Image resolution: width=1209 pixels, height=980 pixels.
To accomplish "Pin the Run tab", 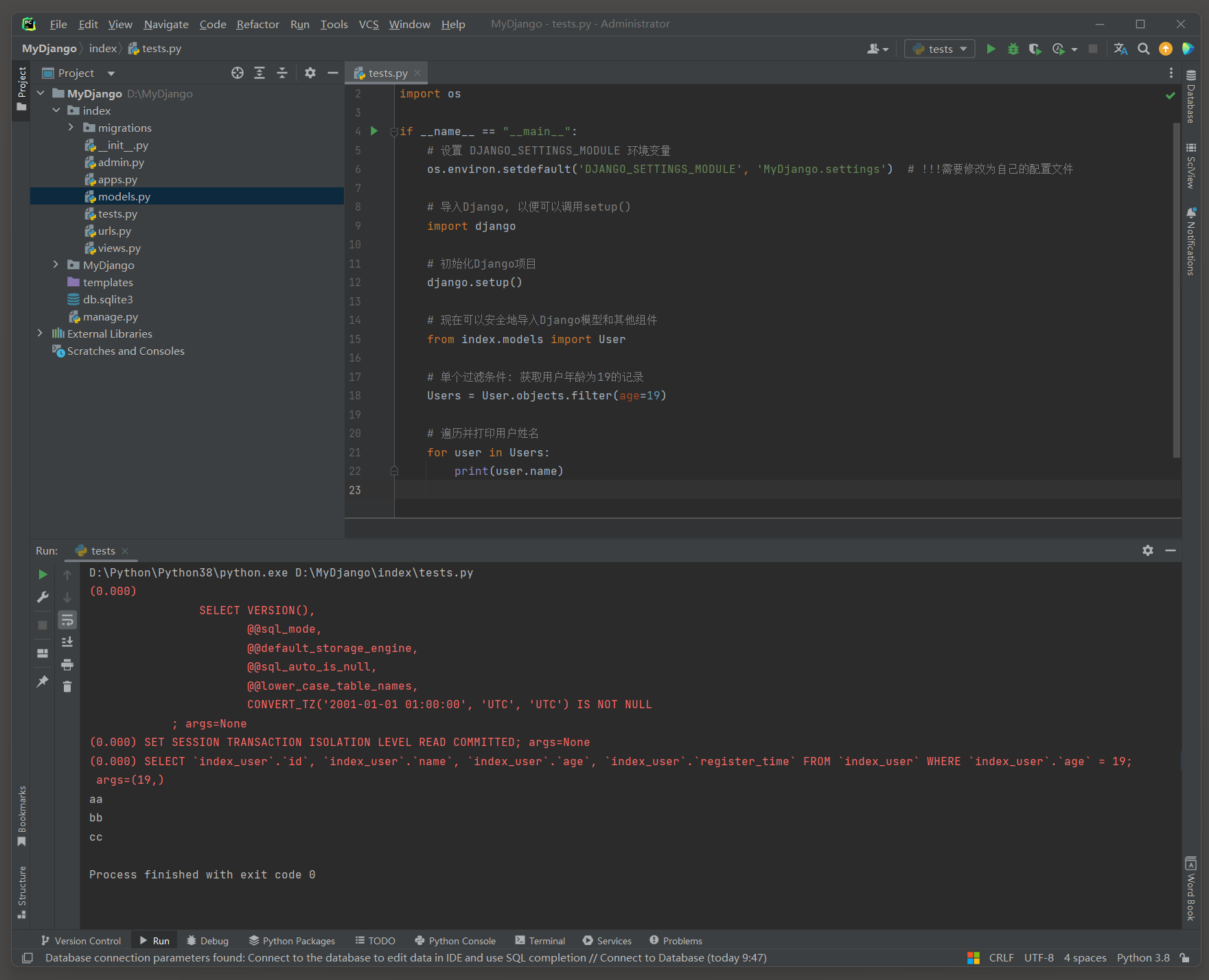I will click(x=43, y=681).
